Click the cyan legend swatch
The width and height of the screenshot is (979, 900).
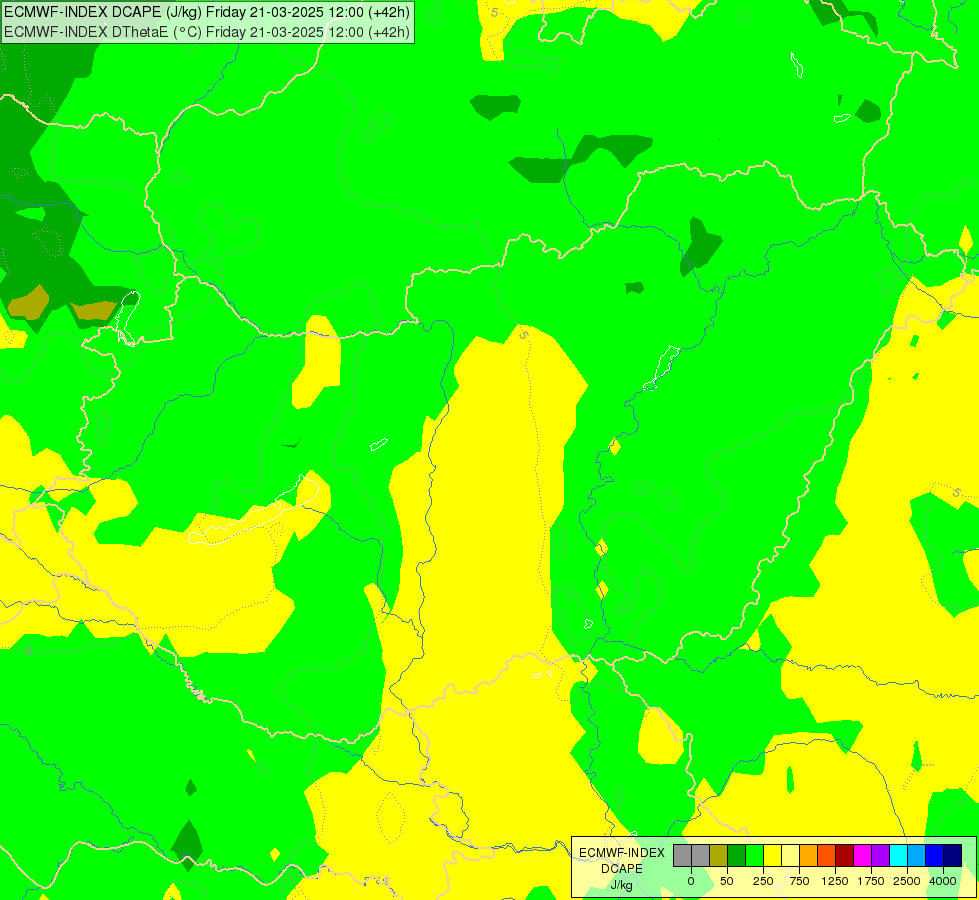click(898, 855)
